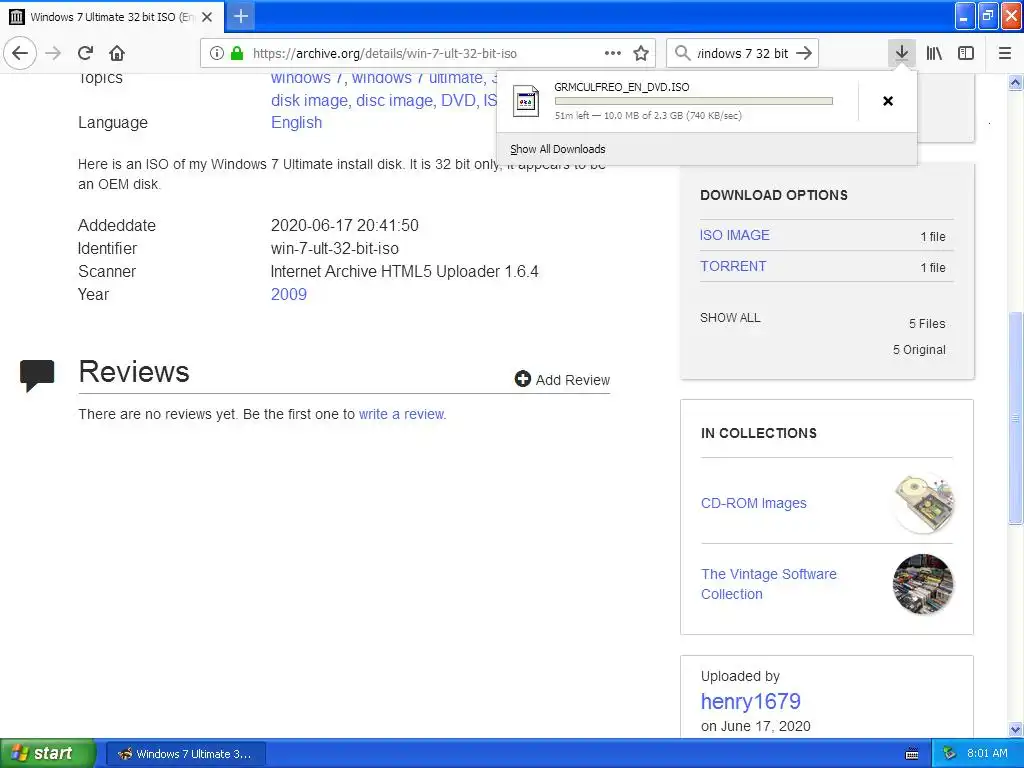Click the vertical scrollbar thumb
Viewport: 1024px width, 768px height.
pyautogui.click(x=1015, y=418)
